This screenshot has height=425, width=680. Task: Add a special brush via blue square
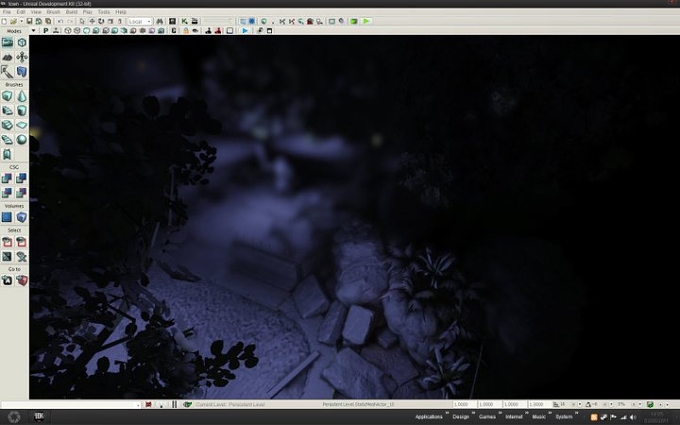[x=7, y=217]
